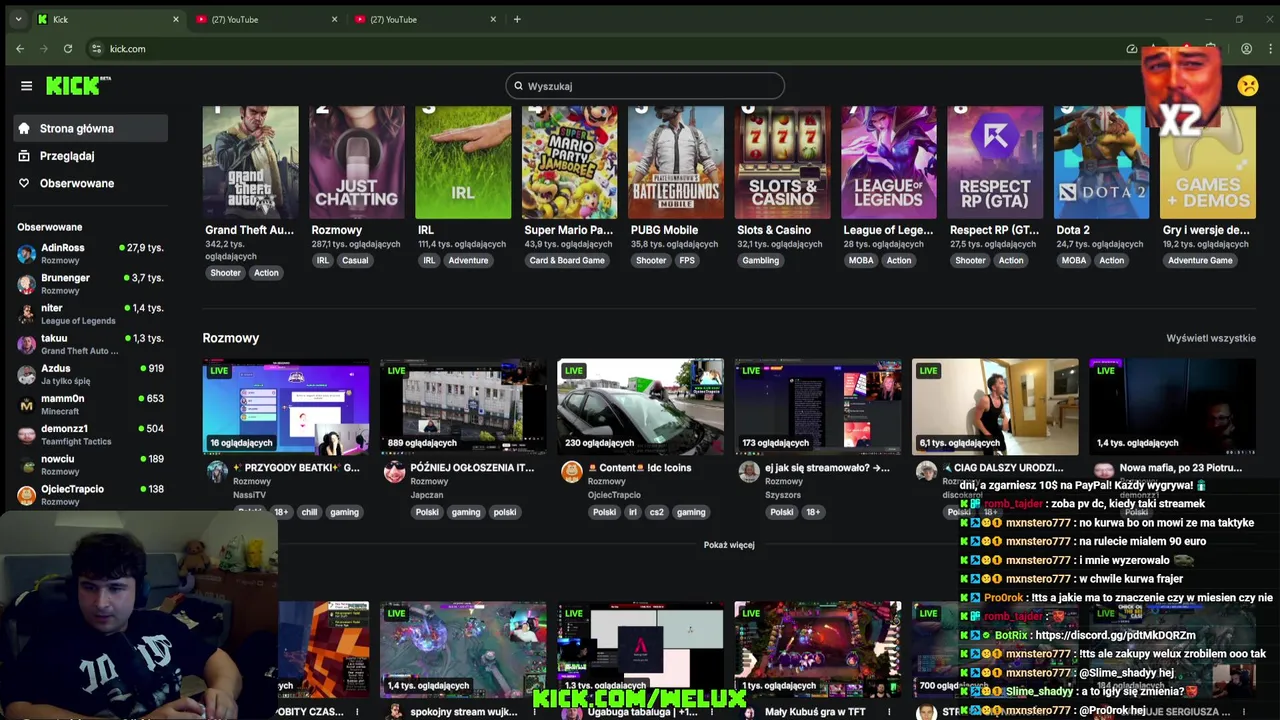Screen dimensions: 1280x720
Task: Click Japczan channel name
Action: [x=427, y=495]
